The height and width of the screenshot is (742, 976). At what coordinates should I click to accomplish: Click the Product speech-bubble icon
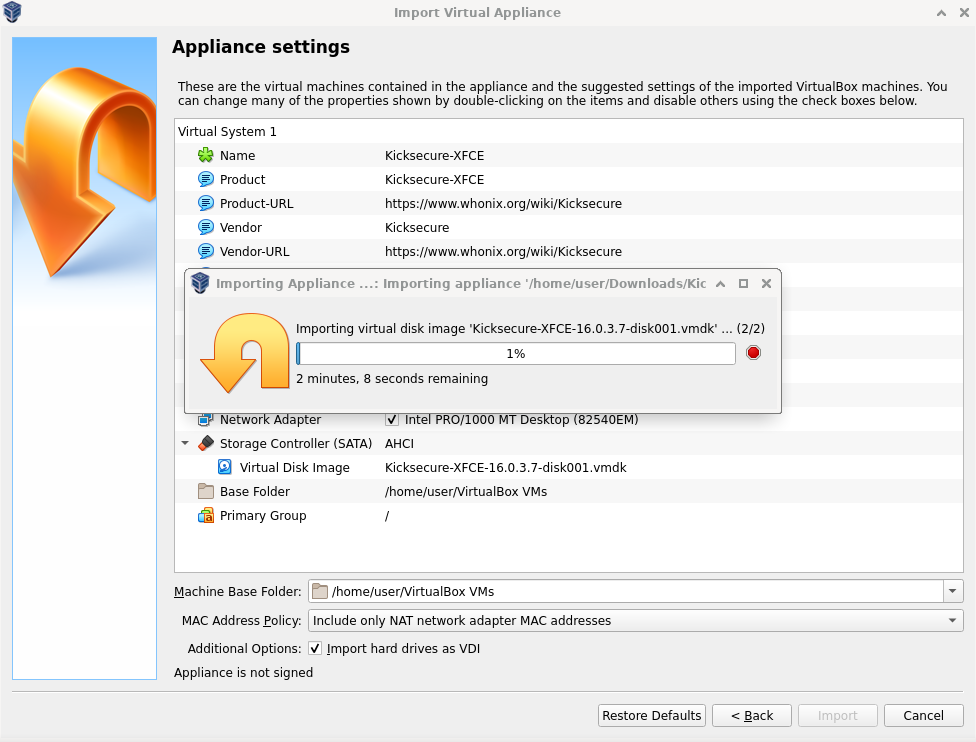[205, 179]
